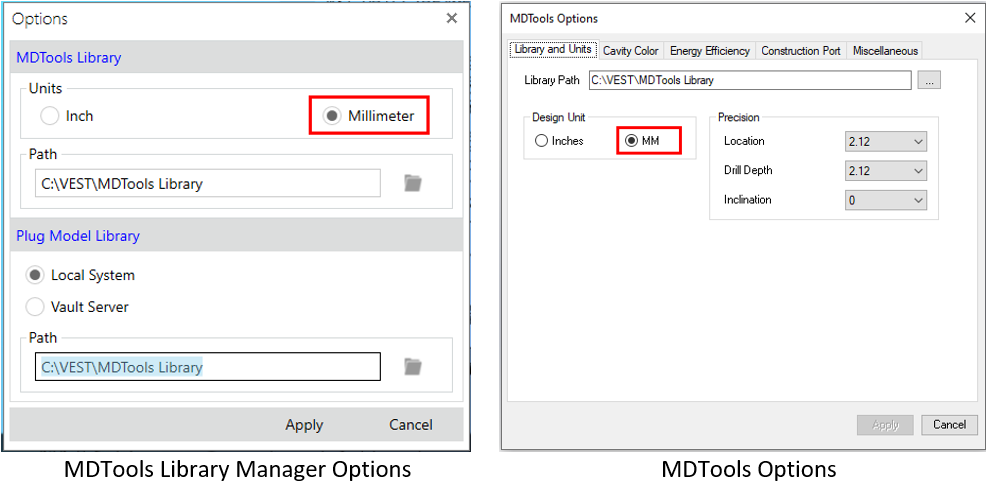
Task: Click Apply in MDTools Options dialog
Action: [x=885, y=425]
